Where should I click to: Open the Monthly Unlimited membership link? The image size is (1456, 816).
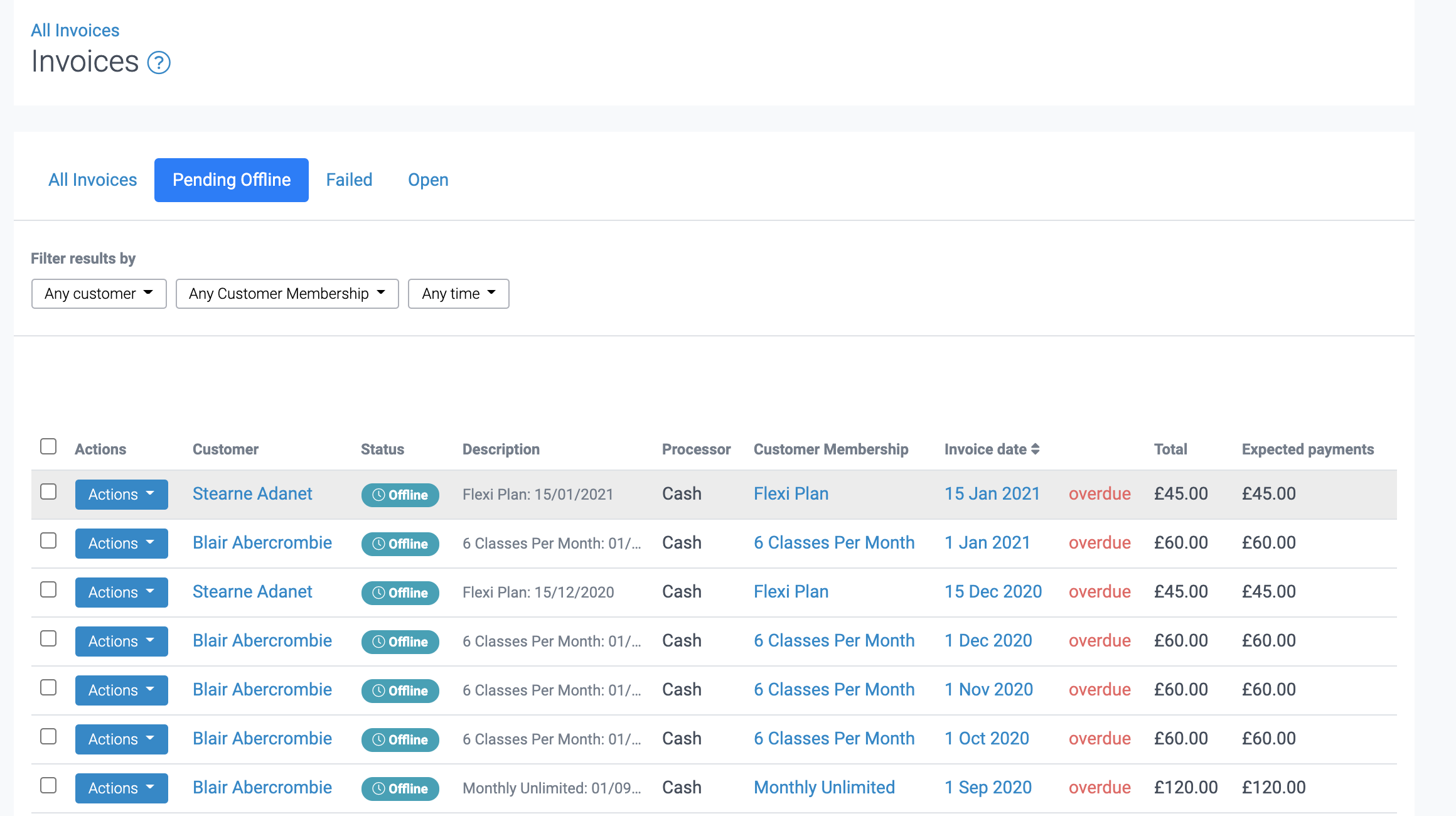click(824, 787)
